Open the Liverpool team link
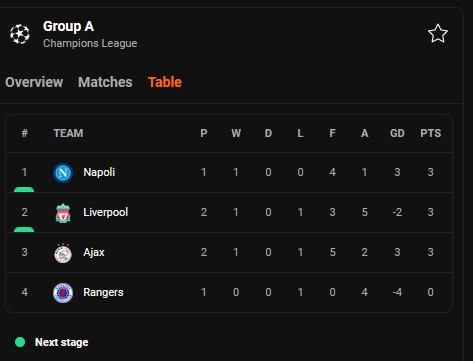473x361 pixels. click(106, 212)
